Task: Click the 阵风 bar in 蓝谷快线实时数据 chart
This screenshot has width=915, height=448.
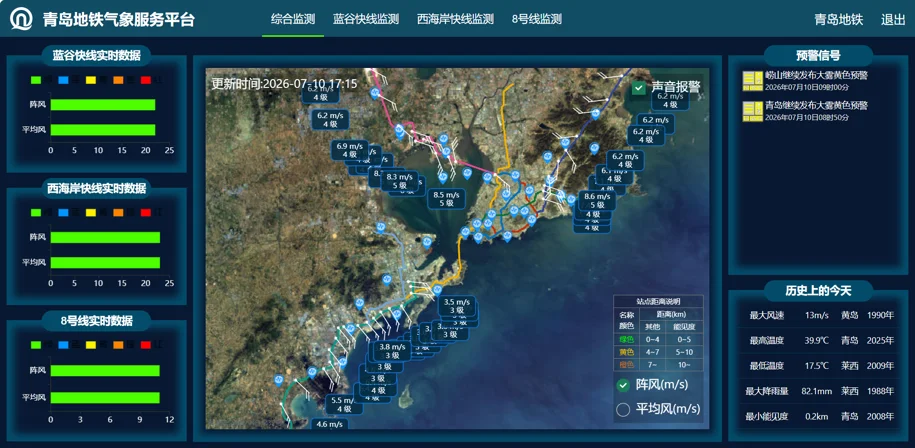Action: point(103,104)
